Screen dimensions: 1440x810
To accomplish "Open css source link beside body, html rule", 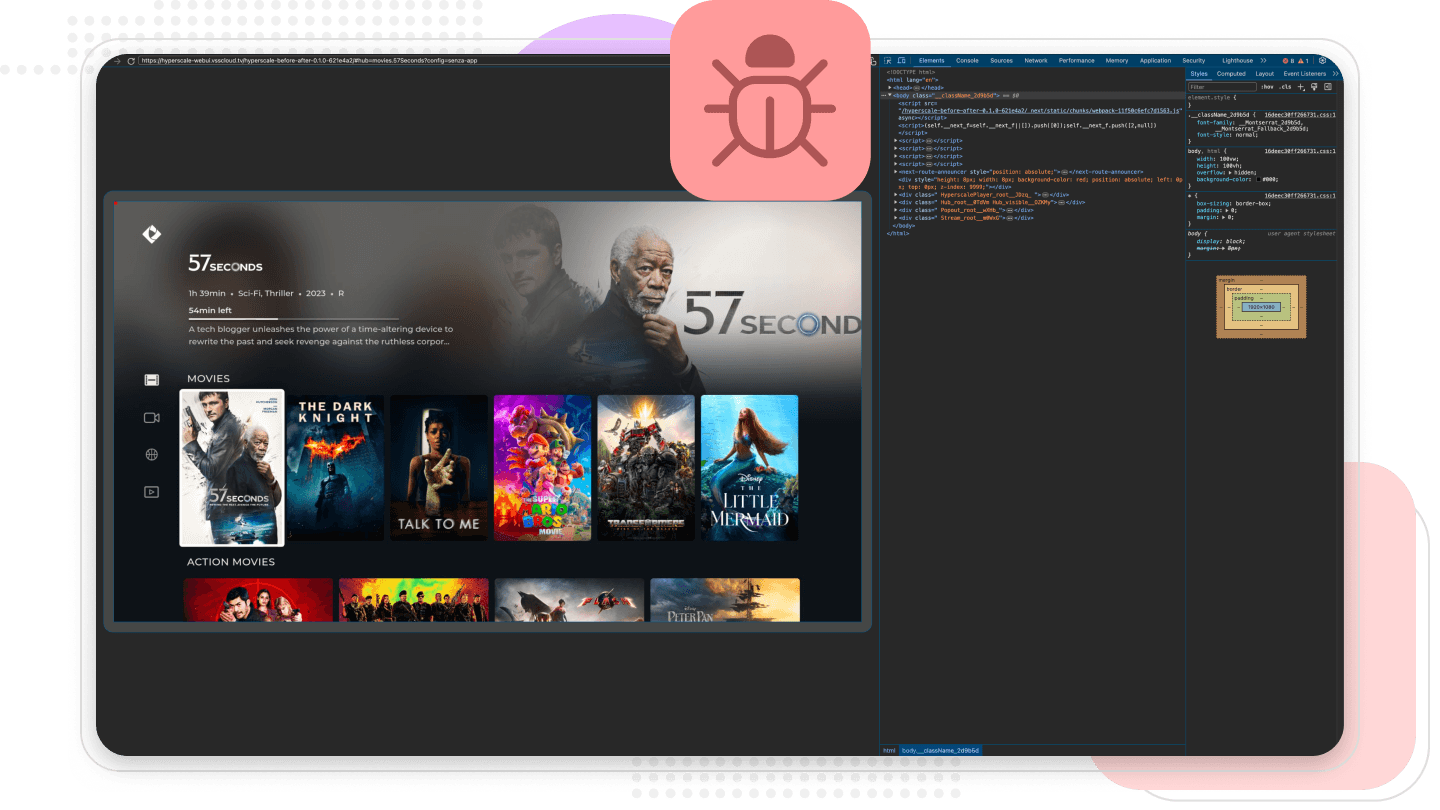I will (x=1300, y=151).
